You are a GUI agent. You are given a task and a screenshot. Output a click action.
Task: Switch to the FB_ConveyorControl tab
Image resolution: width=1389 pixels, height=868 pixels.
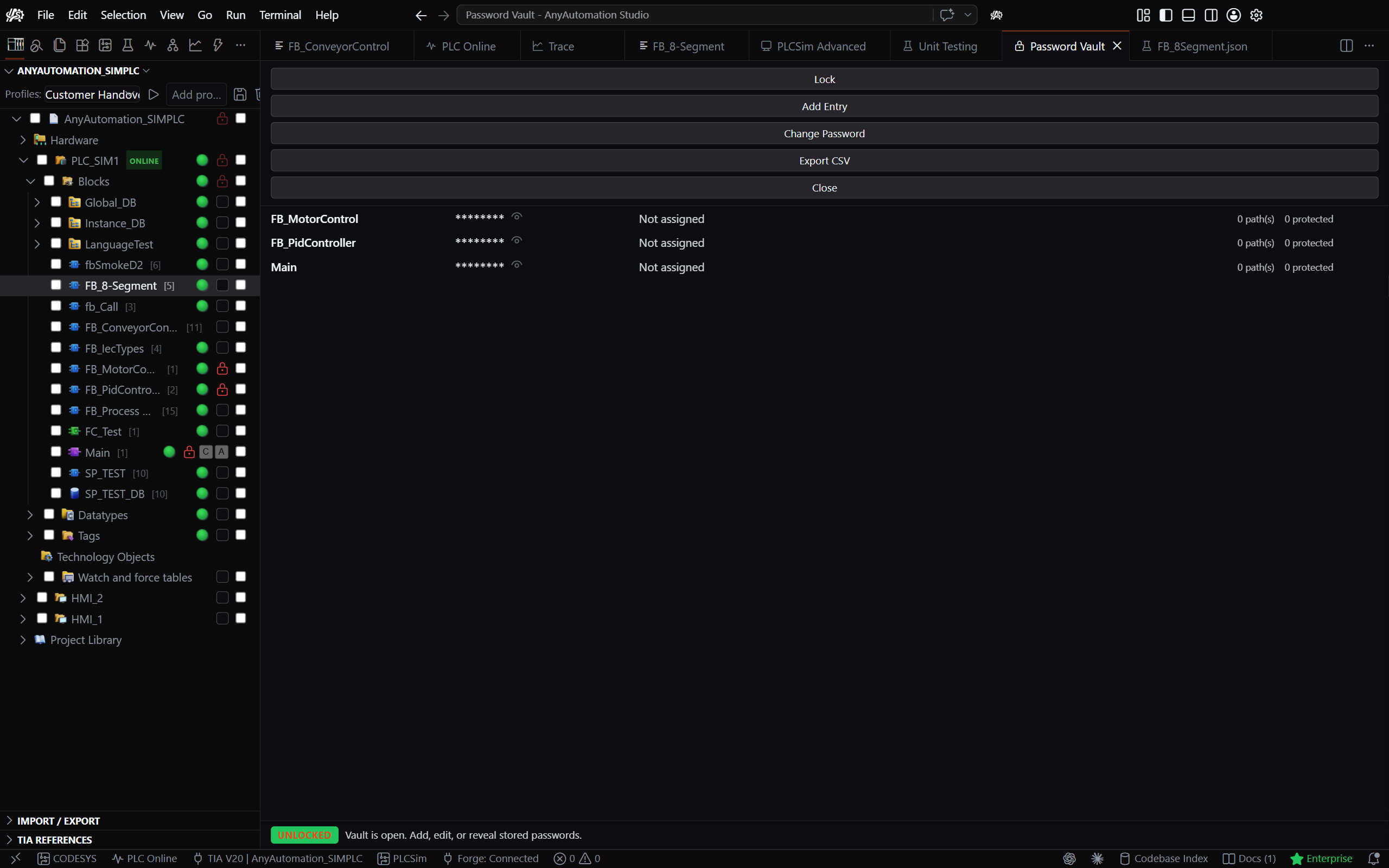(x=337, y=46)
